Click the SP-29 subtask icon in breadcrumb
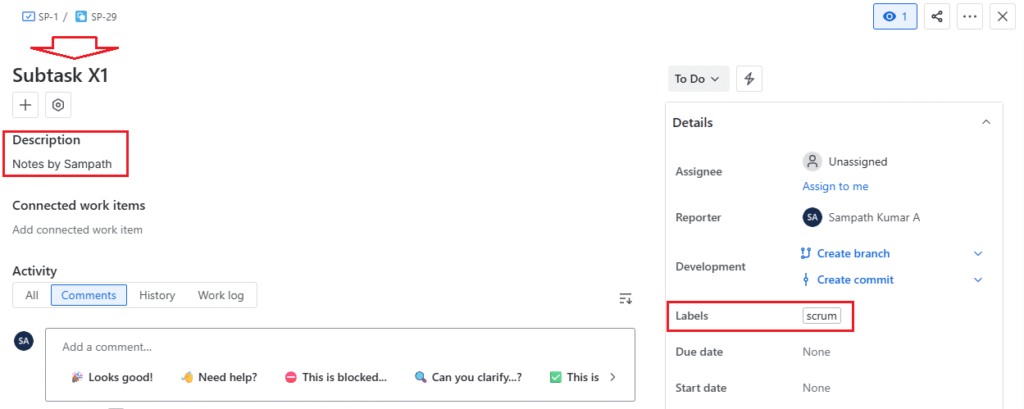This screenshot has height=409, width=1024. pos(81,17)
